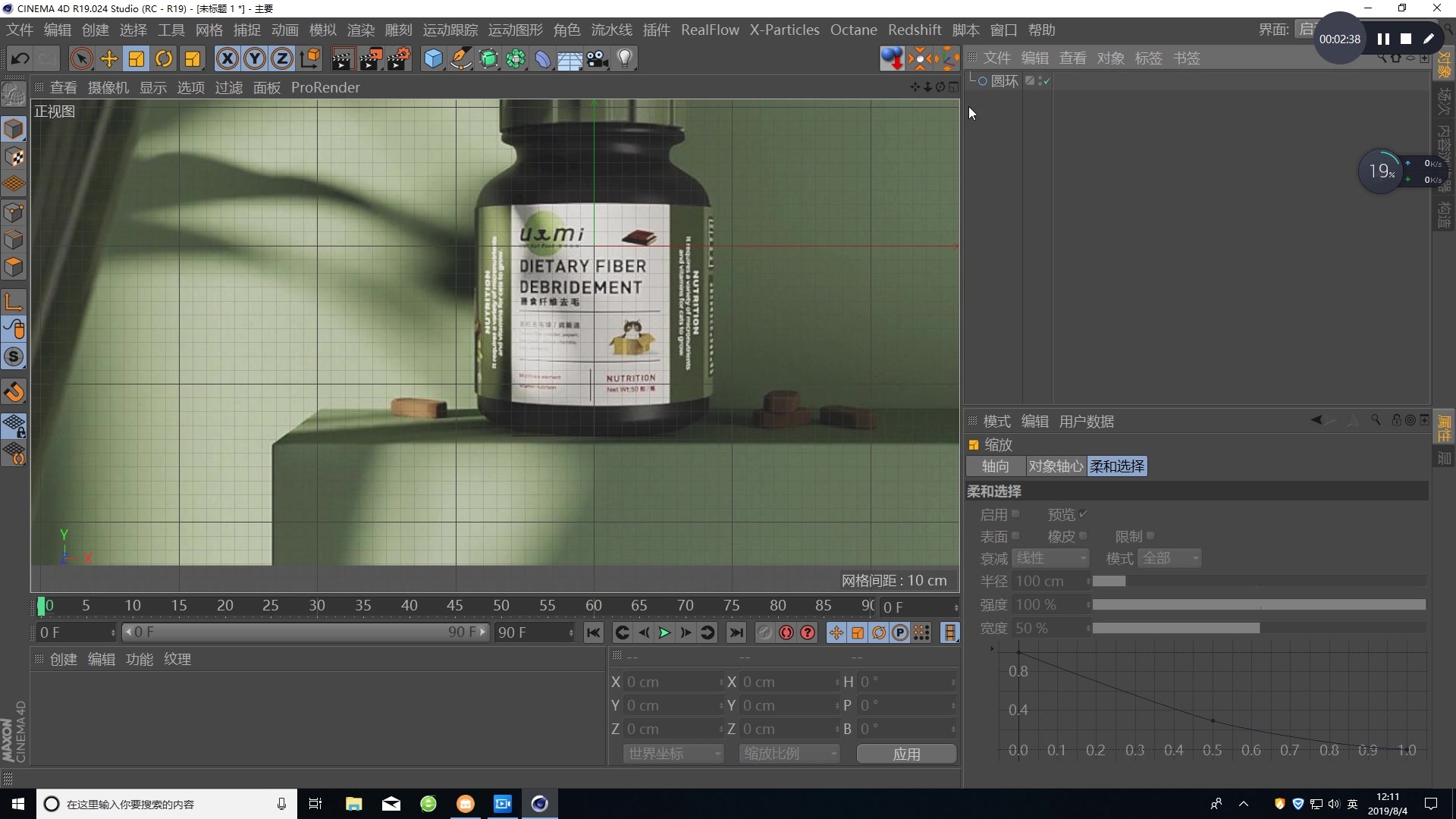Open the 衰减 linear falloff dropdown

click(x=1050, y=557)
